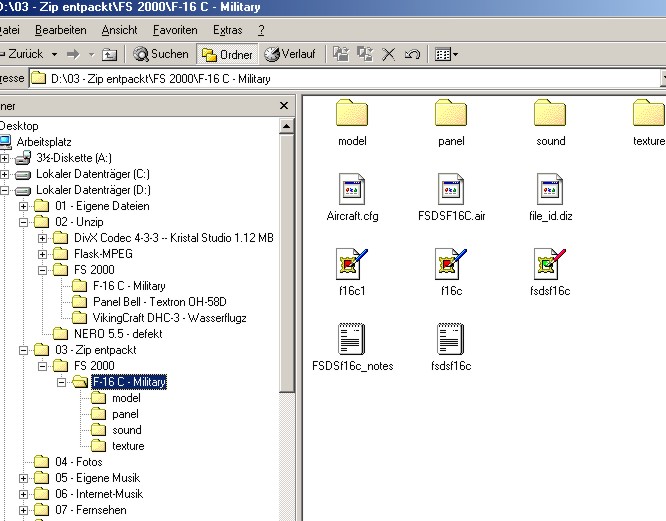Viewport: 666px width, 521px height.
Task: Expand the 07 - Fernsehen node
Action: [23, 510]
